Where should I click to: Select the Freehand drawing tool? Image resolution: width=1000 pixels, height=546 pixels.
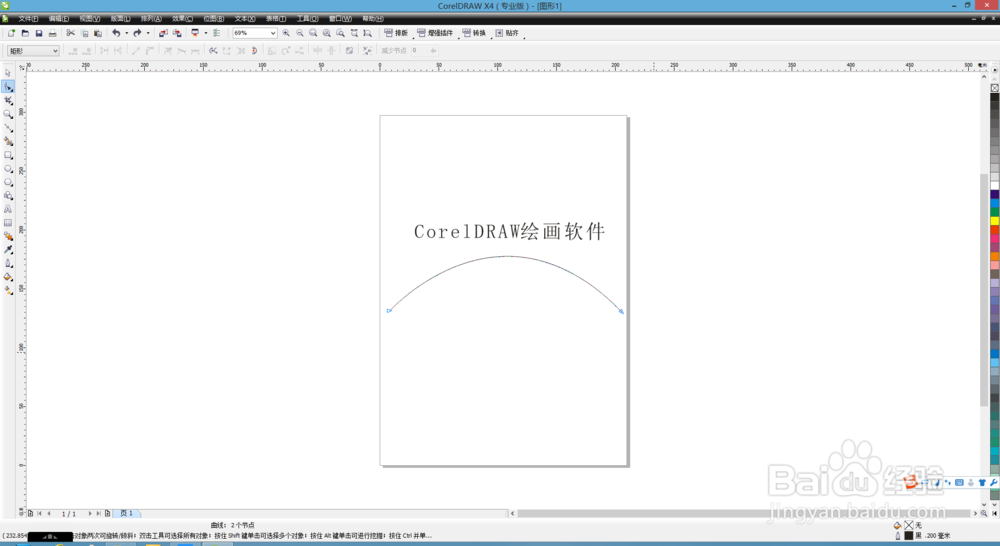(x=8, y=128)
